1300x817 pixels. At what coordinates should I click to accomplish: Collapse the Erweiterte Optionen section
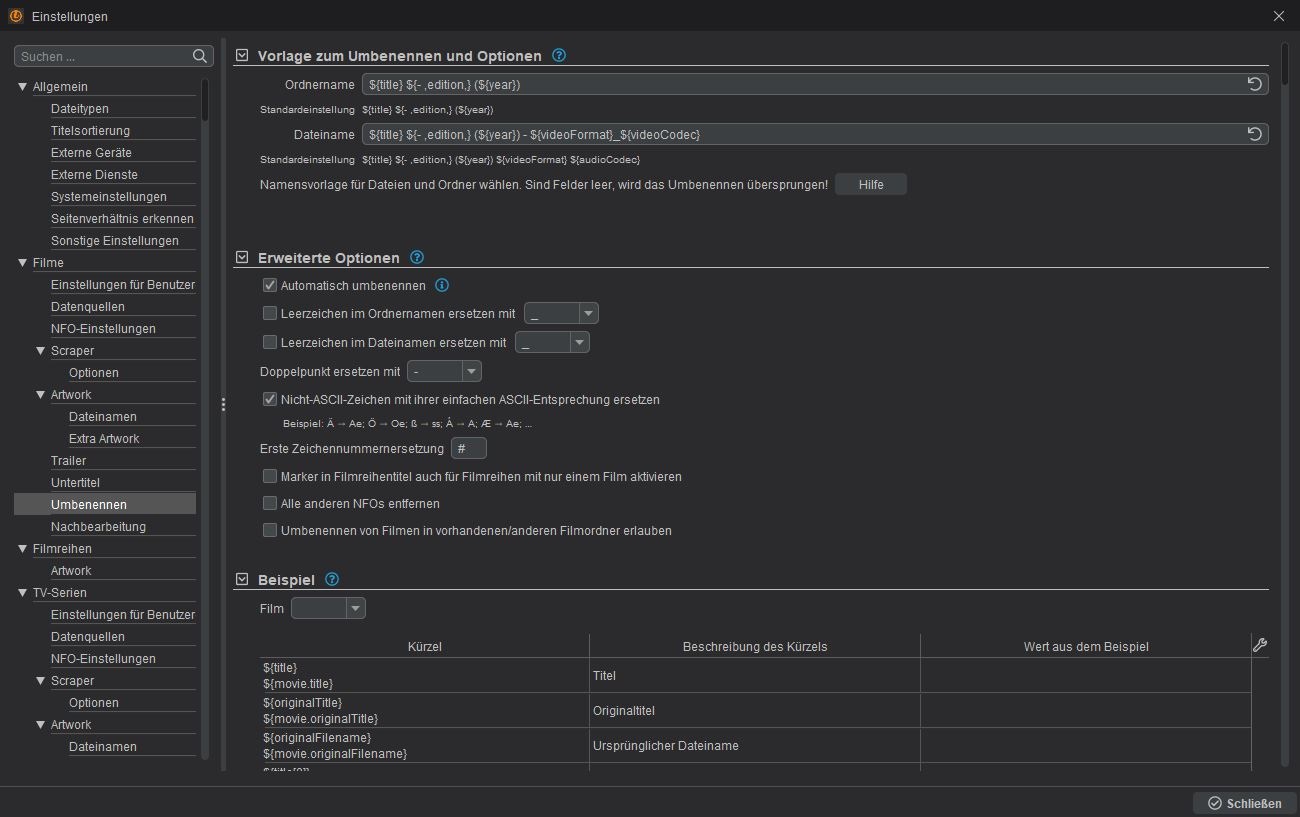[x=241, y=257]
